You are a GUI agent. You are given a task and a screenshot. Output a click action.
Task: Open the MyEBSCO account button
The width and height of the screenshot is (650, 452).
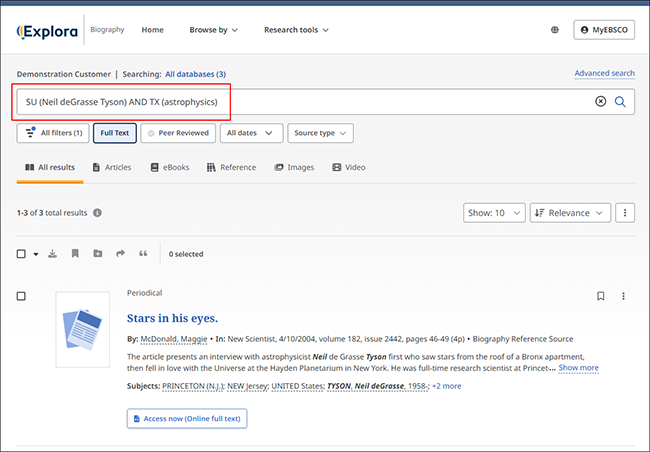pos(604,30)
